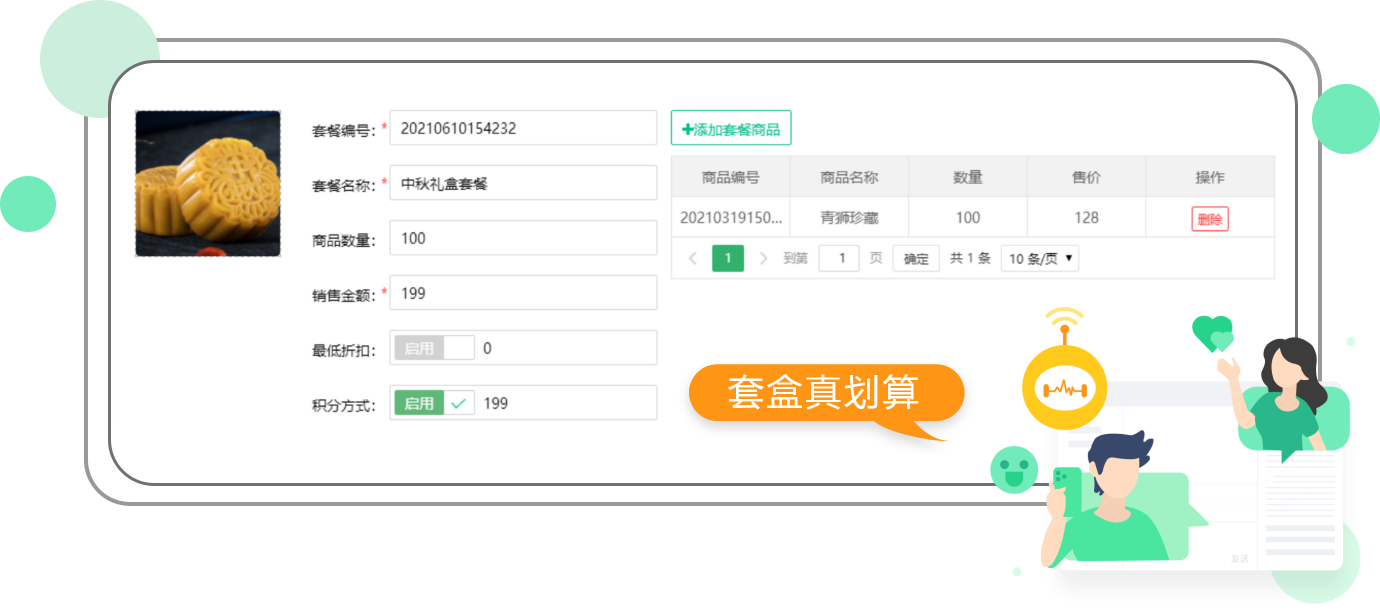This screenshot has height=614, width=1380.
Task: Click the previous page arrow in pagination
Action: point(693,258)
